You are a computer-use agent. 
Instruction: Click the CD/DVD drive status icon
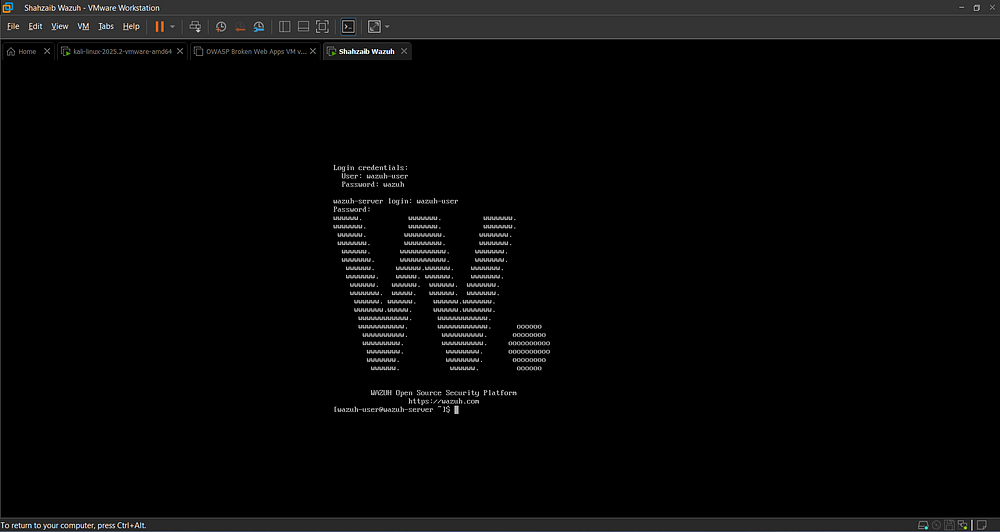coord(936,526)
